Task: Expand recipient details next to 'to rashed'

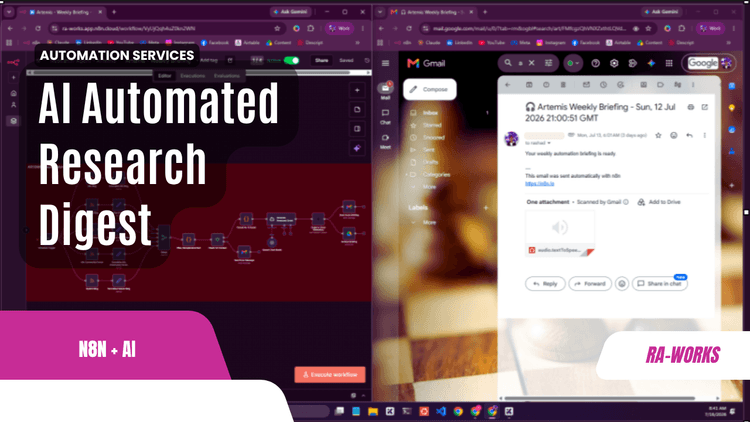Action: (x=549, y=143)
